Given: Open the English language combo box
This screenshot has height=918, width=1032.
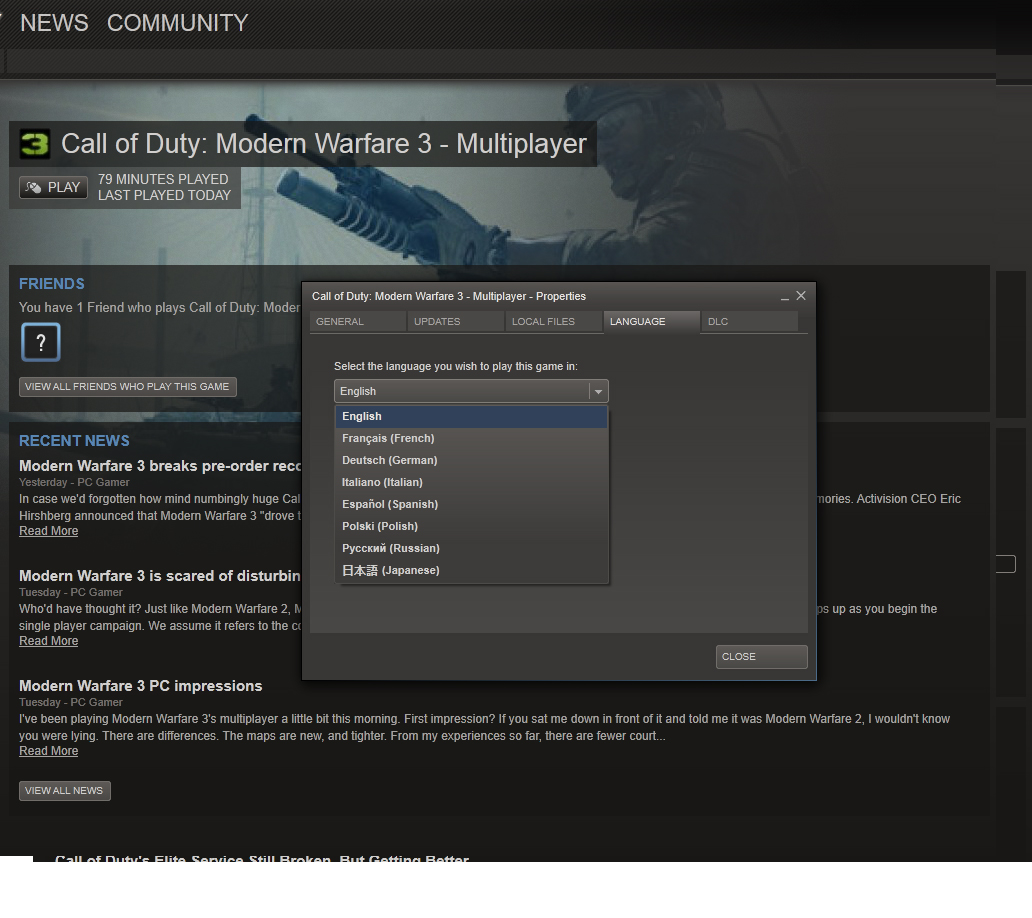Looking at the screenshot, I should pos(471,391).
